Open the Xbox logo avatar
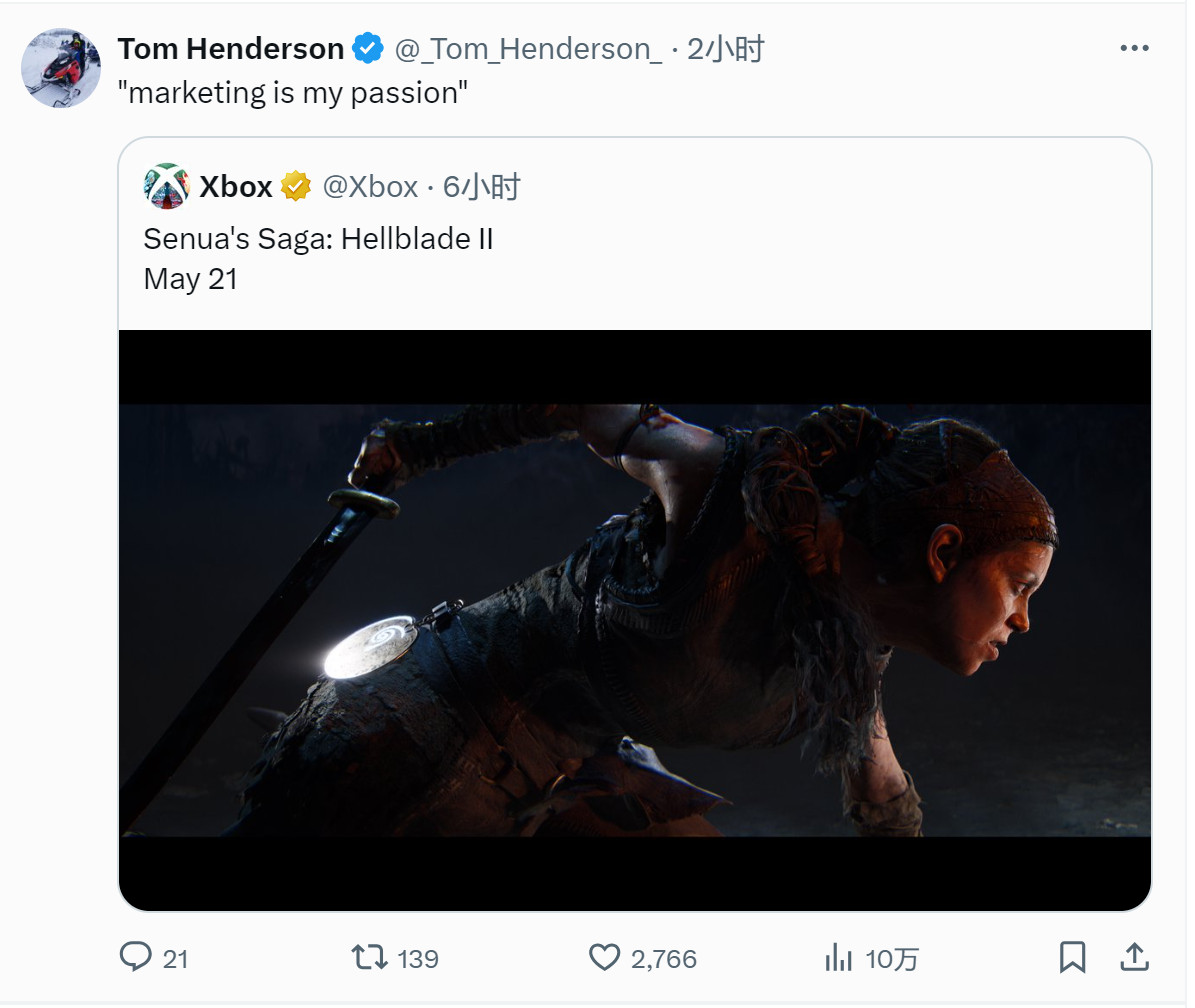1195x1008 pixels. point(166,186)
